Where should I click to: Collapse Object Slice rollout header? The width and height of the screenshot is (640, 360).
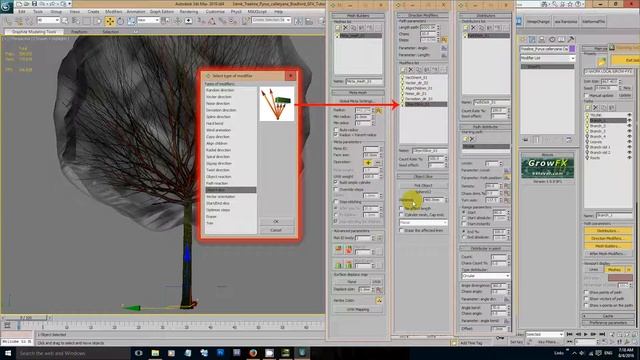click(x=423, y=176)
